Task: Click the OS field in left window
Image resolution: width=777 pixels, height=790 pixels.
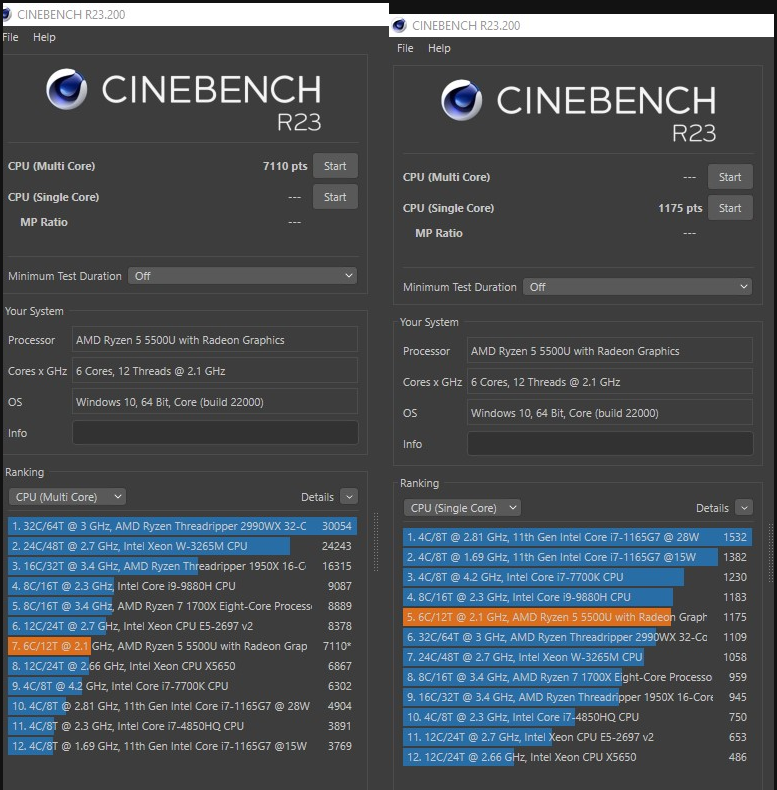Action: tap(215, 402)
